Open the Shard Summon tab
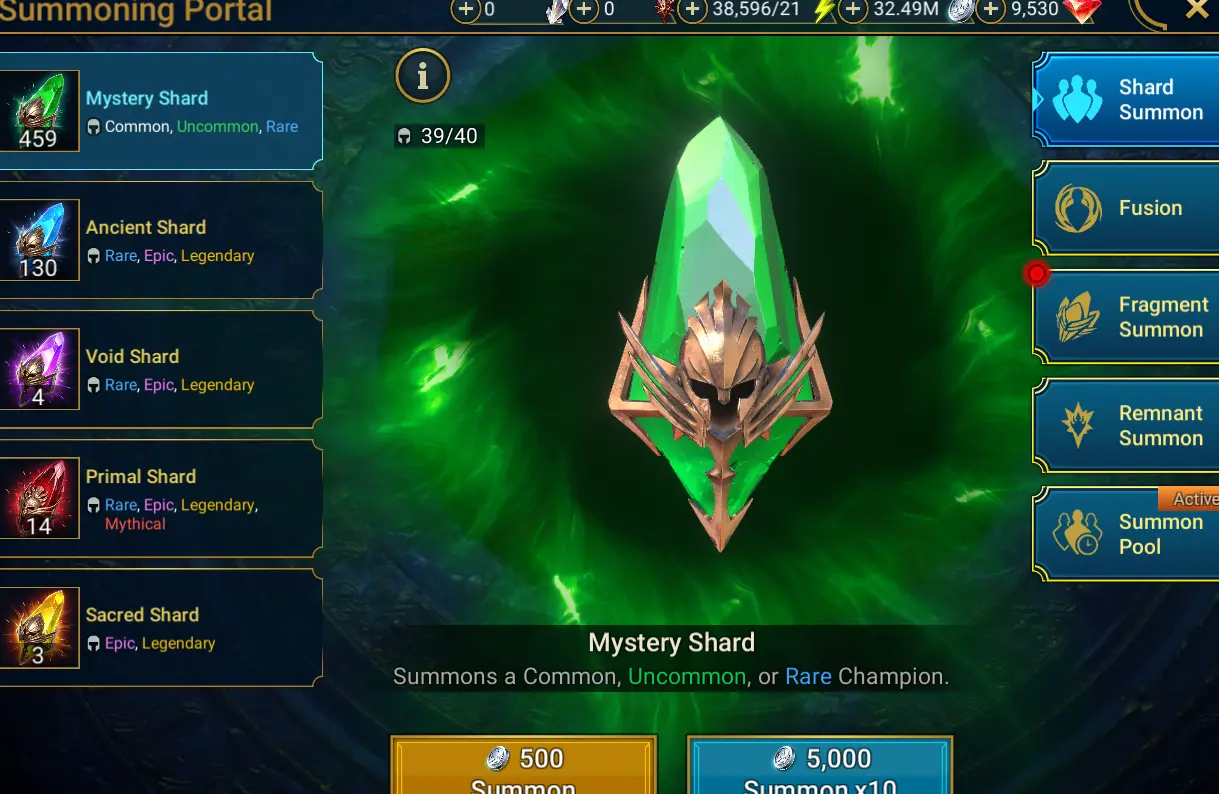Image resolution: width=1219 pixels, height=794 pixels. (1126, 100)
